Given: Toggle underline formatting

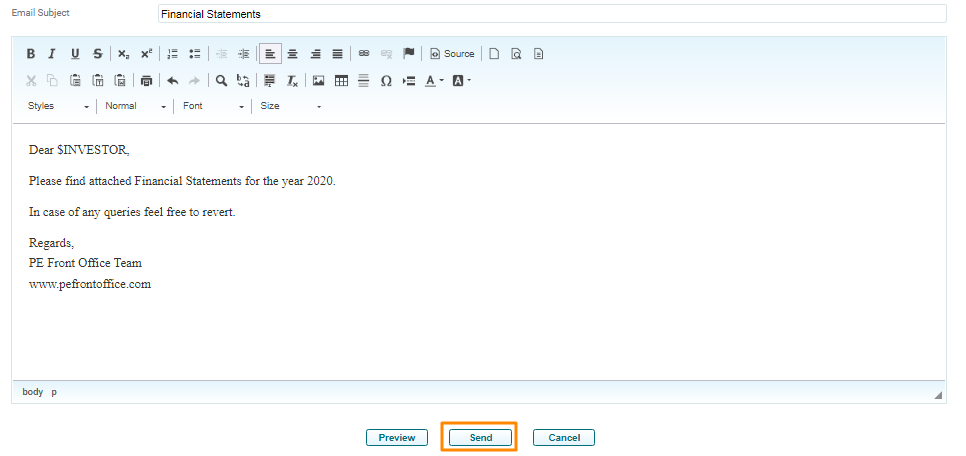Looking at the screenshot, I should pyautogui.click(x=75, y=54).
